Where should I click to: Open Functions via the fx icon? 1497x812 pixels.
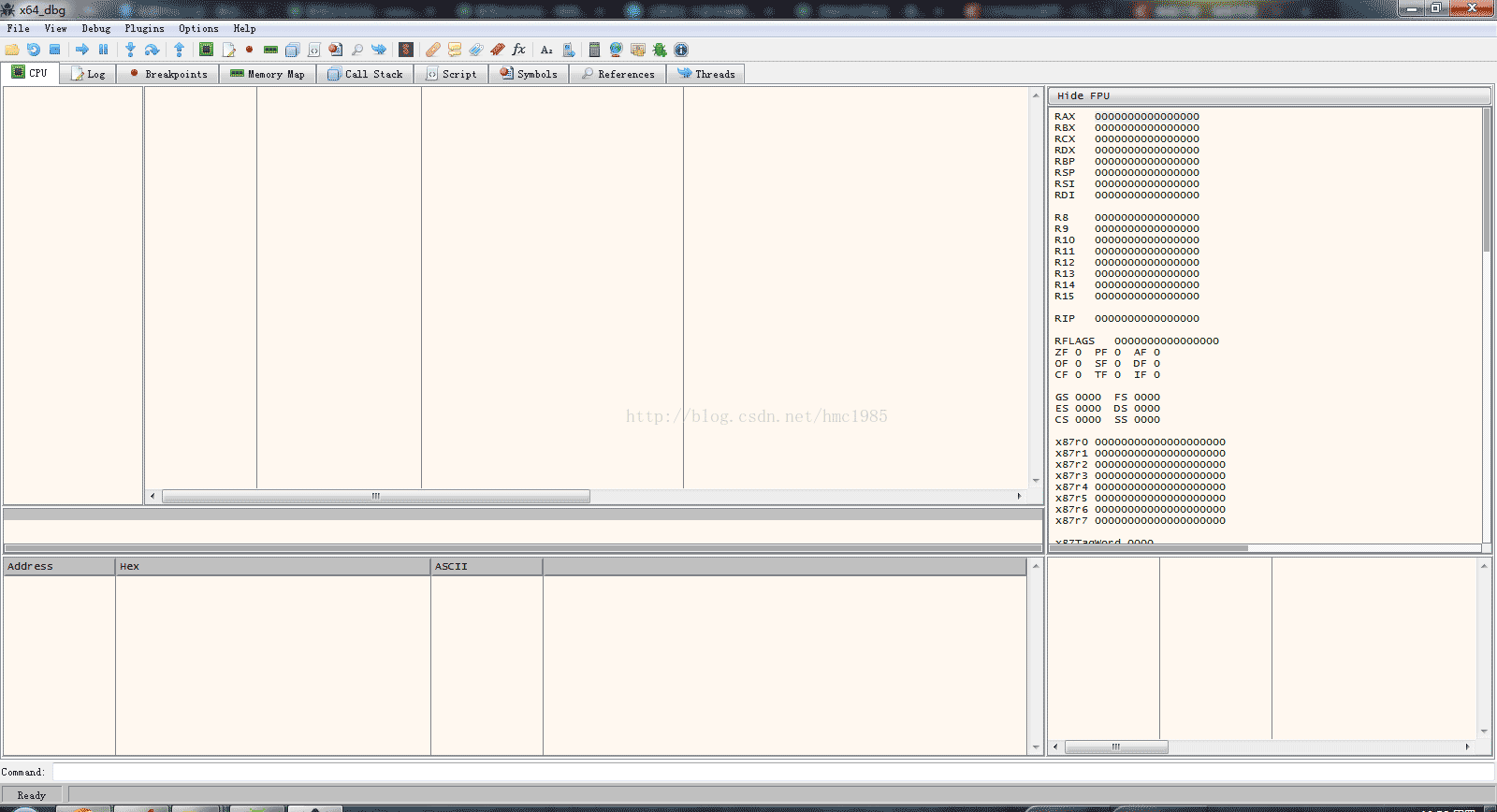[x=519, y=50]
